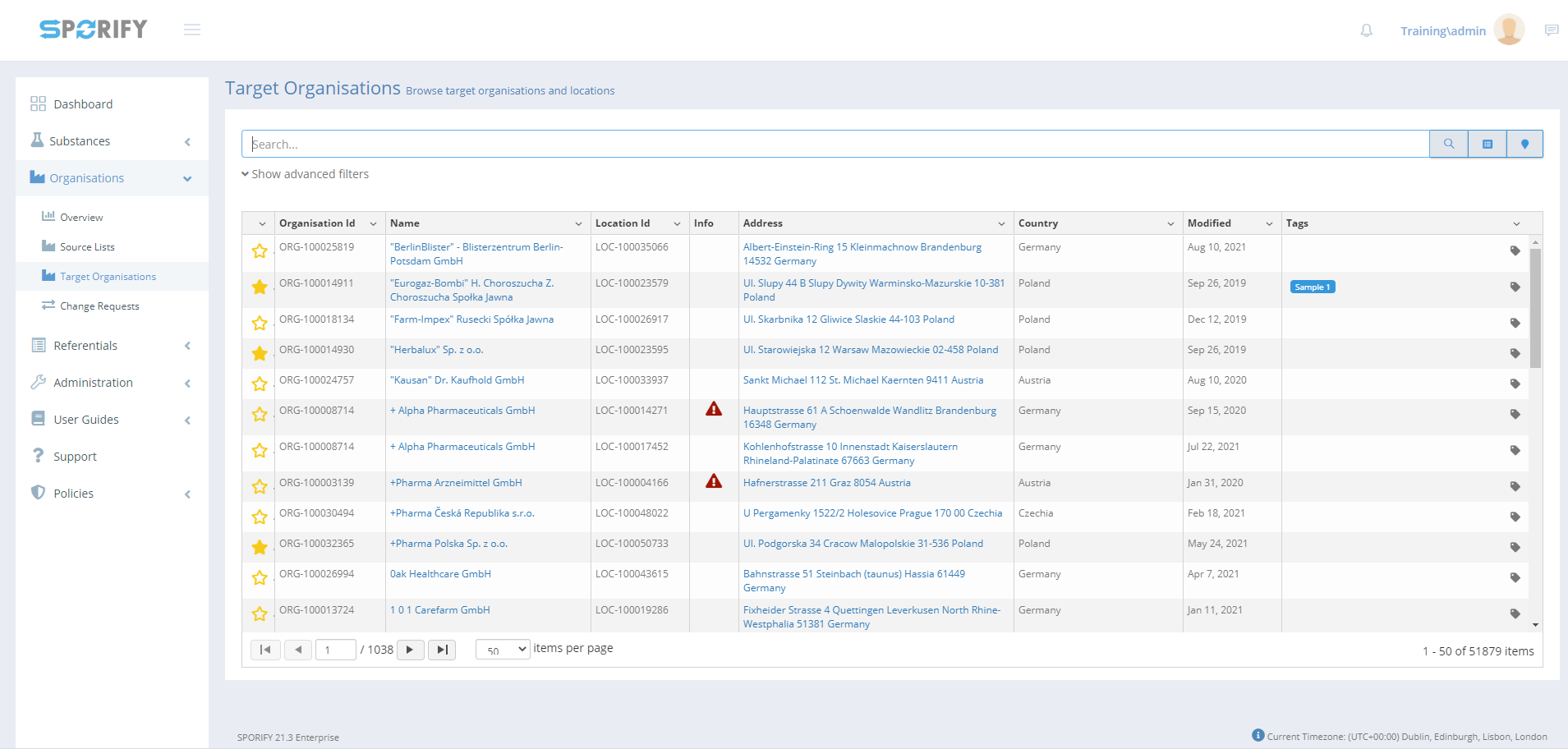This screenshot has width=1568, height=749.
Task: Toggle favorite star for BerlinBlister organisation
Action: point(260,250)
